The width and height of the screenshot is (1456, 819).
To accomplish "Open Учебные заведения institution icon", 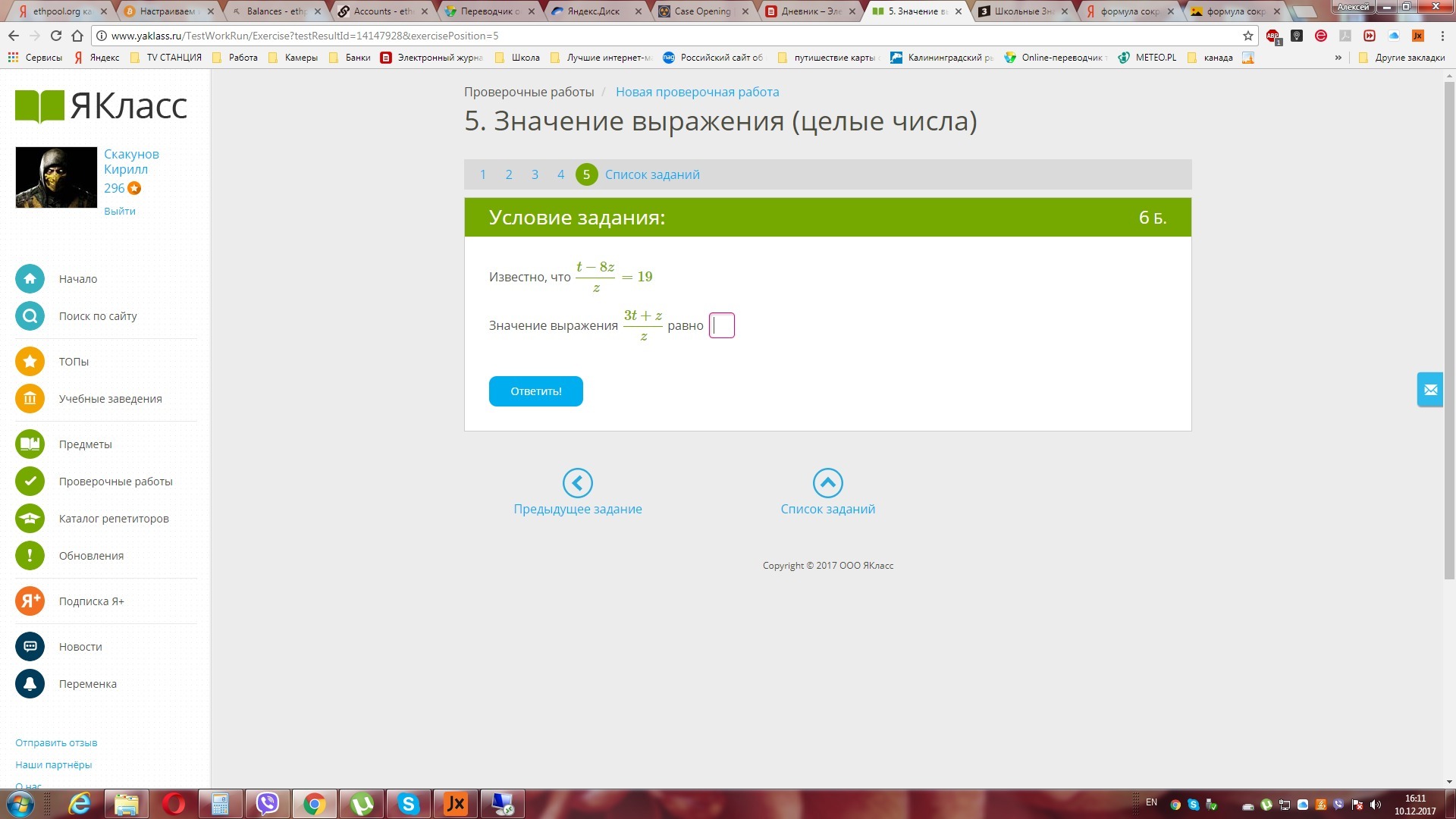I will pos(30,399).
